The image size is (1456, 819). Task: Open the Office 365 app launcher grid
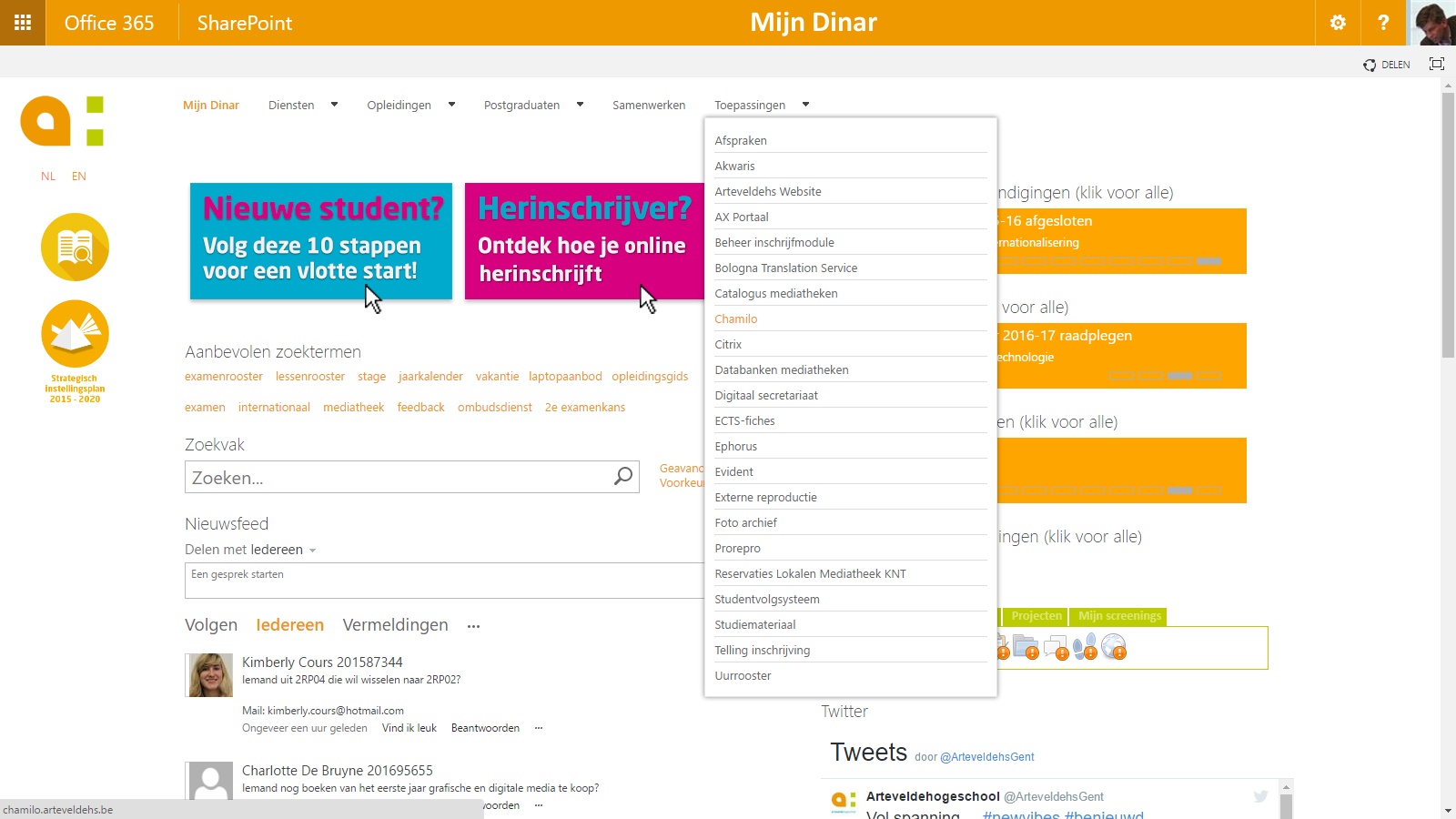[x=23, y=23]
